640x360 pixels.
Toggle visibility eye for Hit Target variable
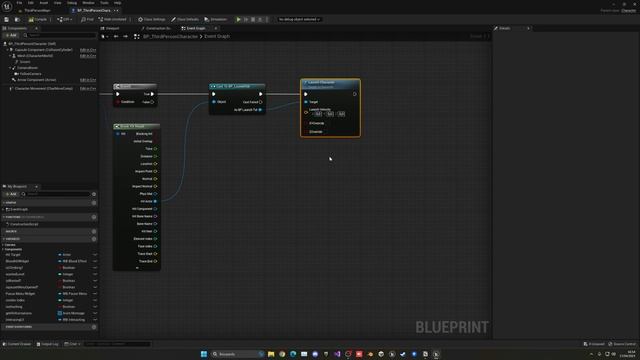click(x=95, y=255)
